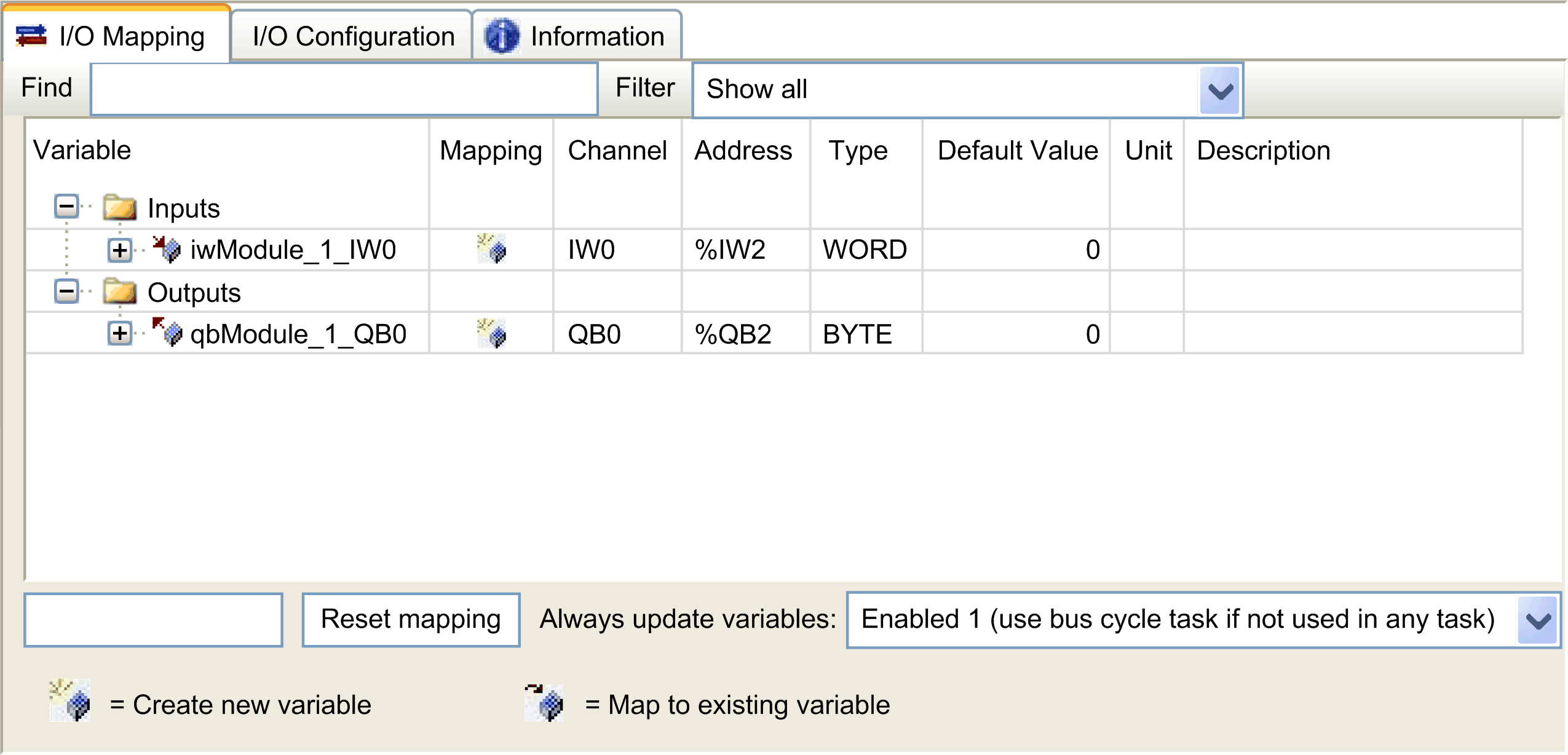Click the empty button beside Reset mapping

154,620
